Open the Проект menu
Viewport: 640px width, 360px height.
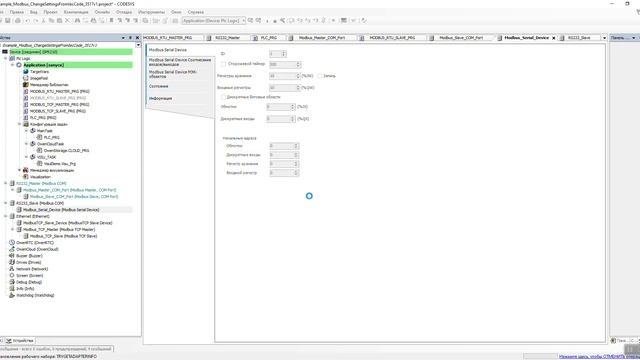pyautogui.click(x=51, y=12)
